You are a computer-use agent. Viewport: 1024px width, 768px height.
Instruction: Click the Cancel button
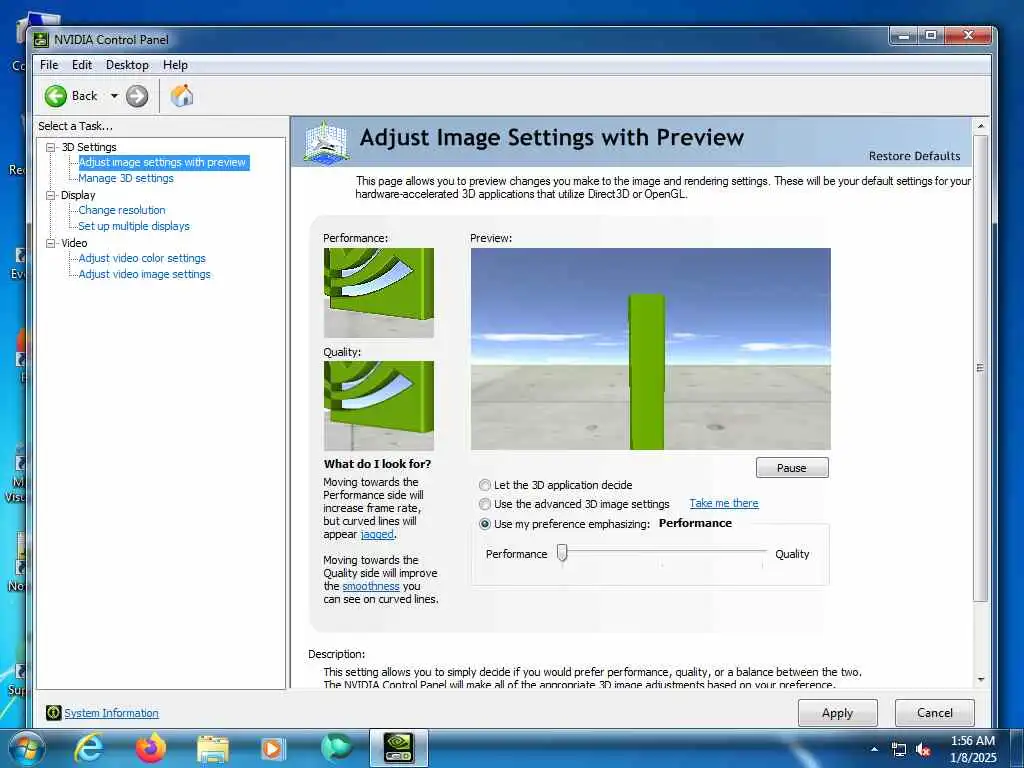tap(935, 712)
